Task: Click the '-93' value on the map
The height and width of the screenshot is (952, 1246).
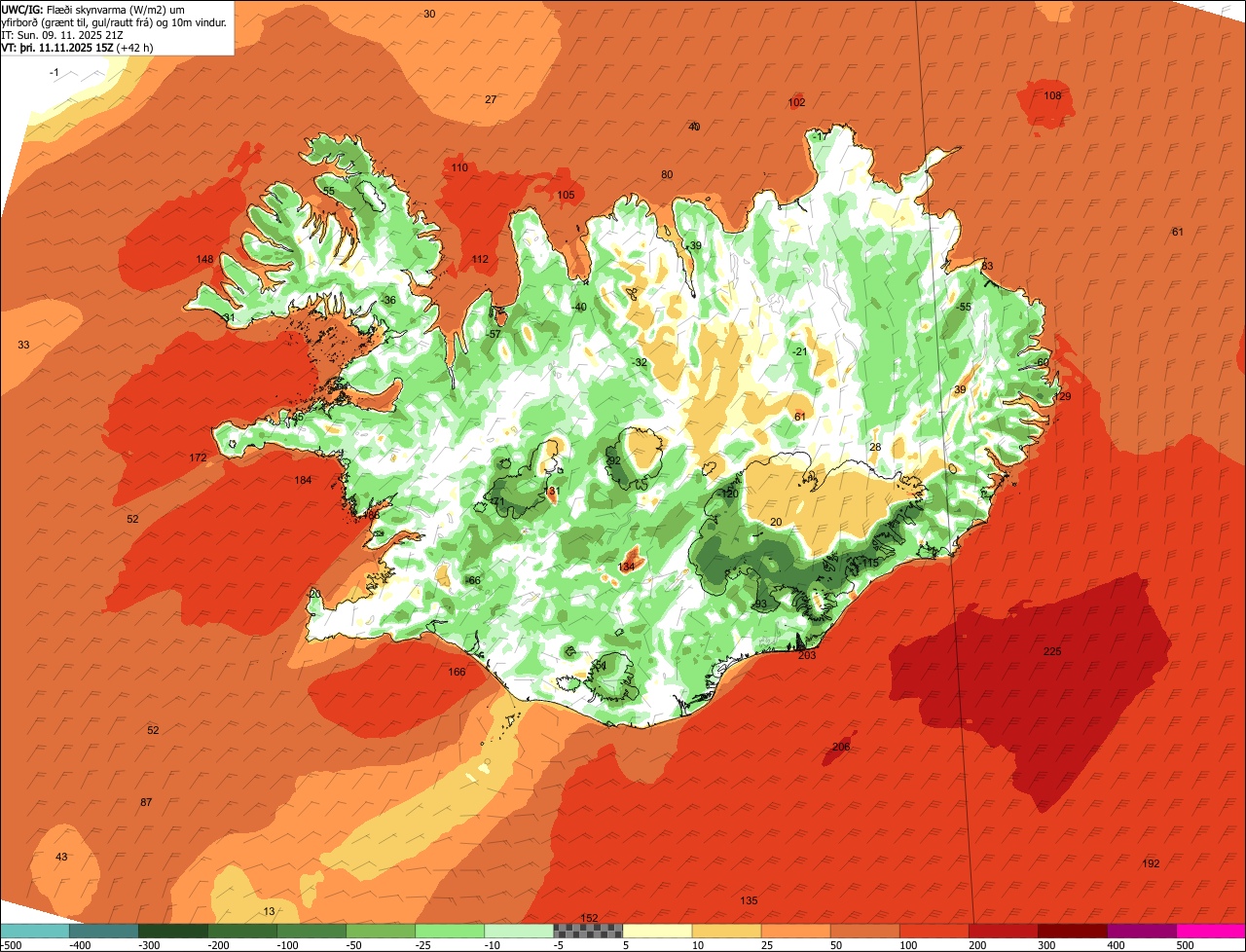Action: (x=759, y=604)
